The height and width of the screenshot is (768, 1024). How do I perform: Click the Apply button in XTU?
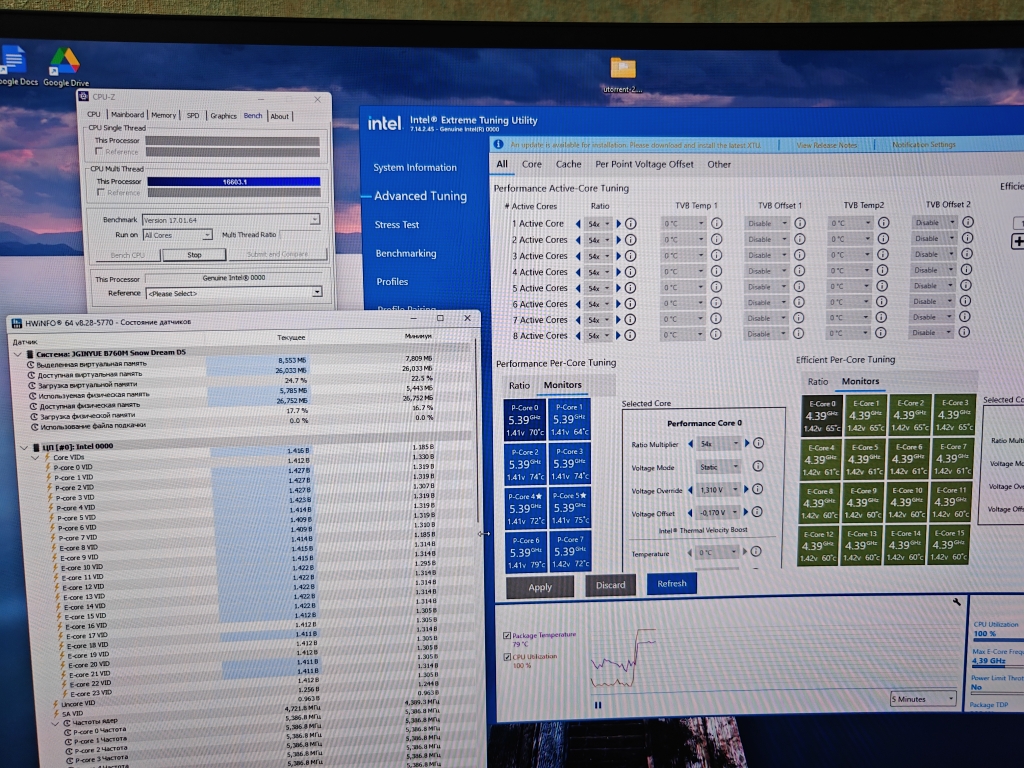540,587
